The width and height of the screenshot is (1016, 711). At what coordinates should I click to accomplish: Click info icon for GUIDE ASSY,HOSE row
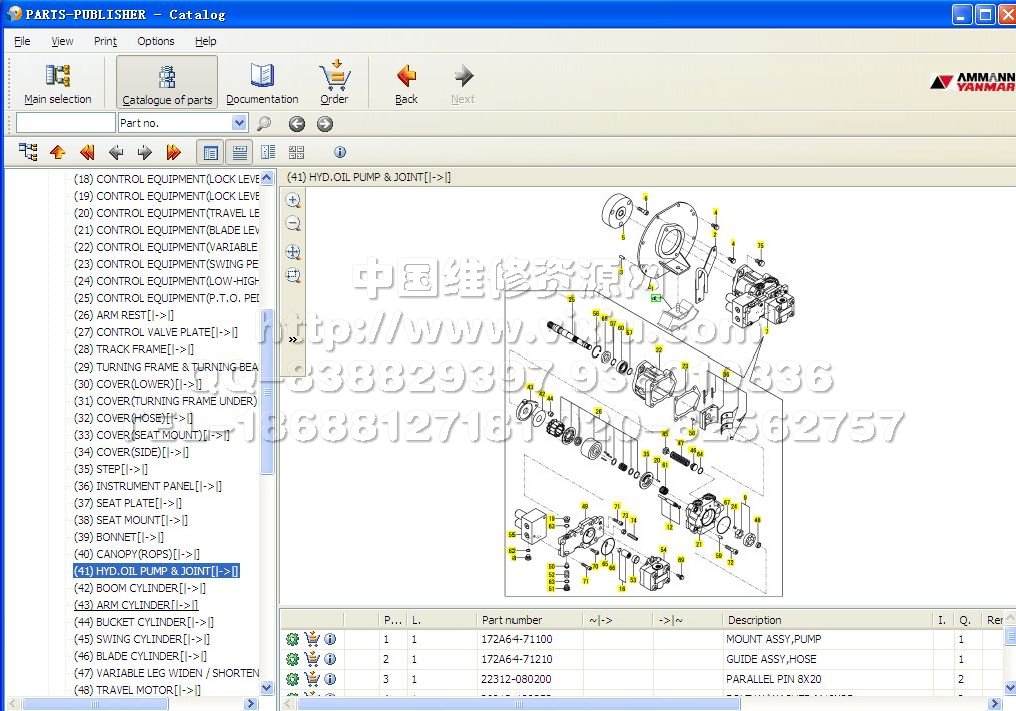330,659
